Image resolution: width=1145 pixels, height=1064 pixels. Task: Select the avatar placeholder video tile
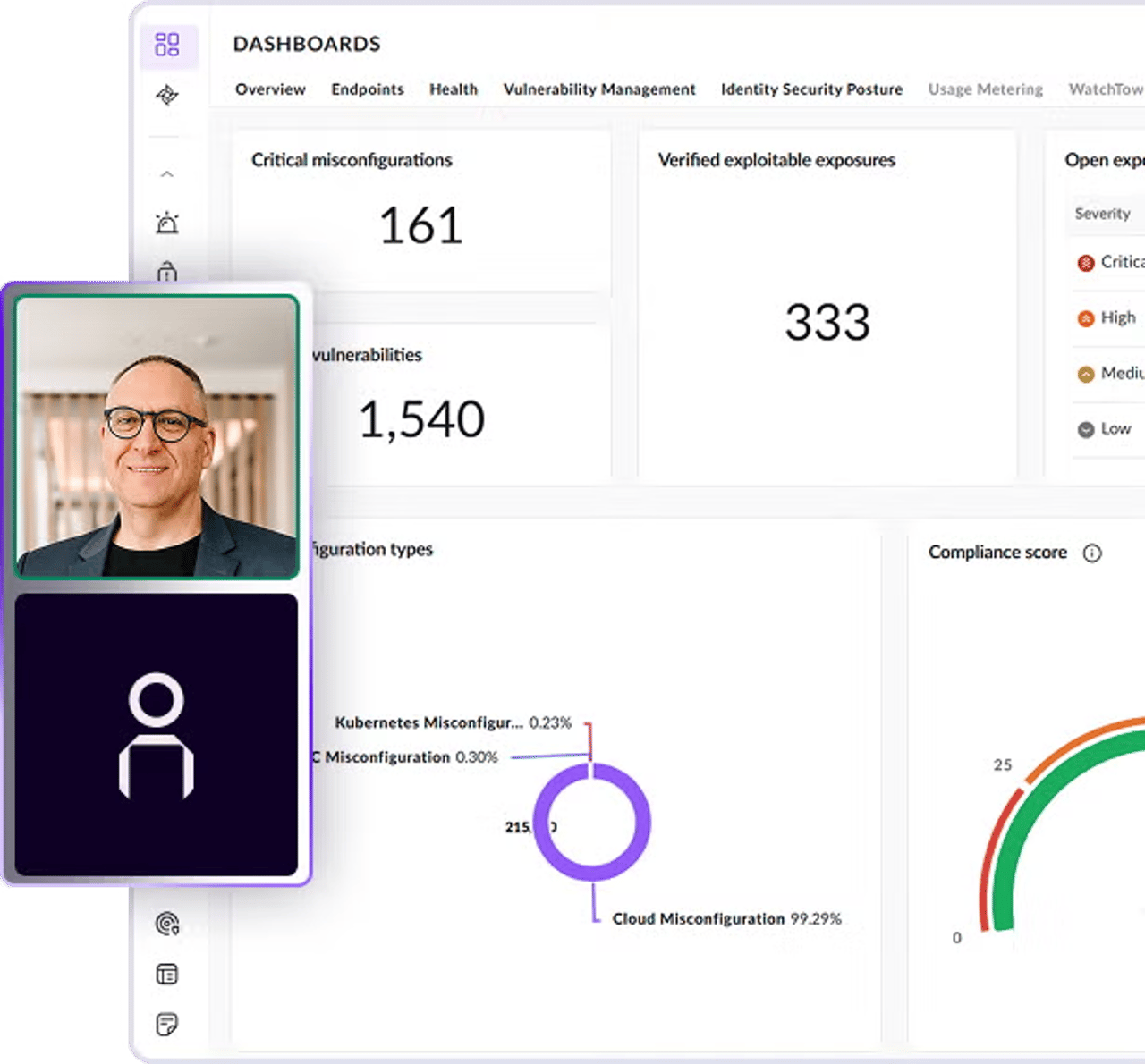[x=157, y=735]
